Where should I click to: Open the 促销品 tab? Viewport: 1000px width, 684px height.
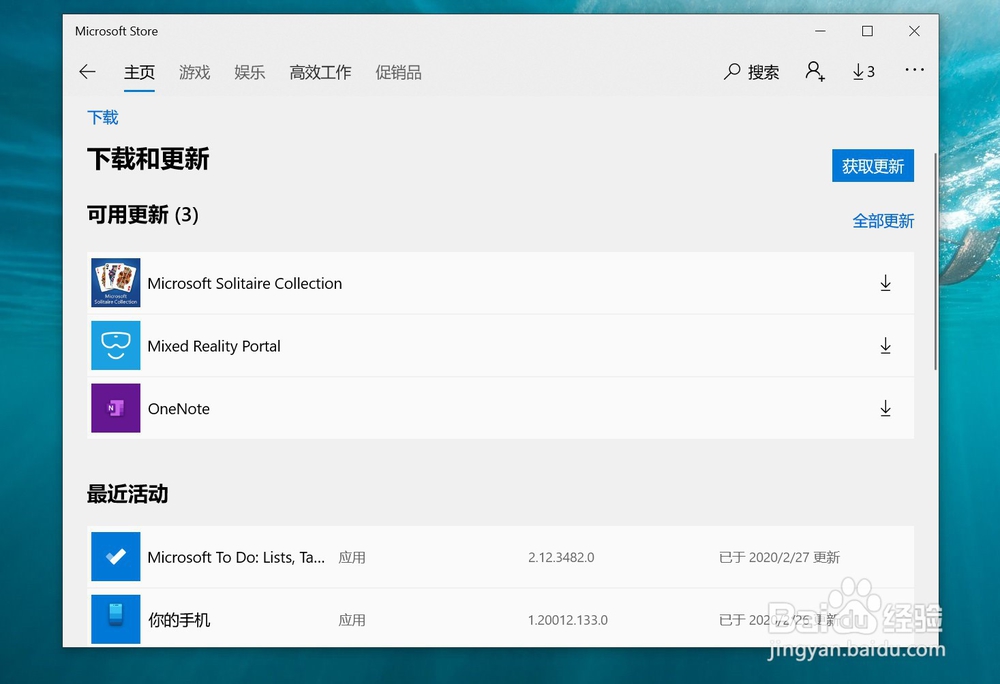pyautogui.click(x=398, y=73)
